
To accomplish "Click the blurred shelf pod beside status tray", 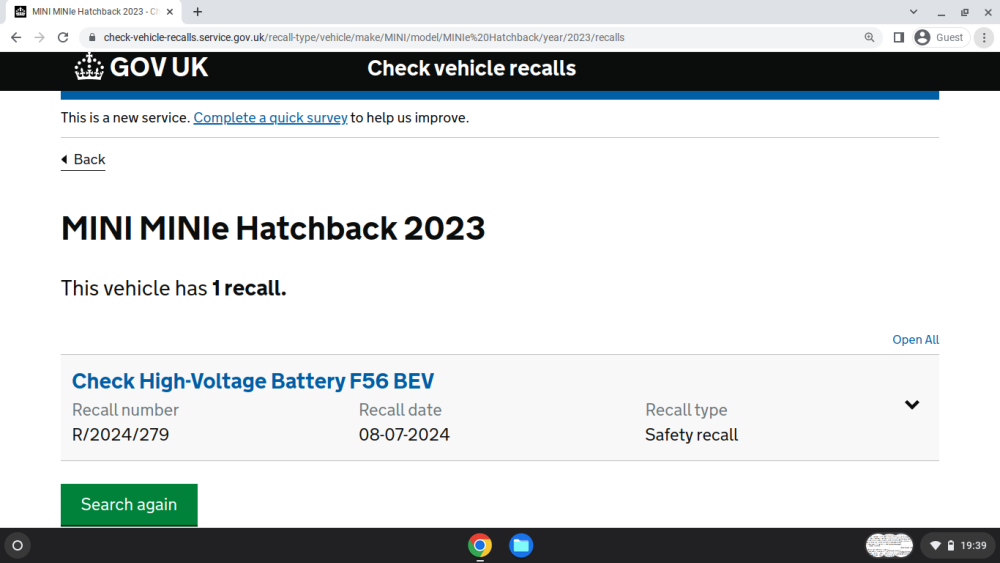I will [x=889, y=546].
